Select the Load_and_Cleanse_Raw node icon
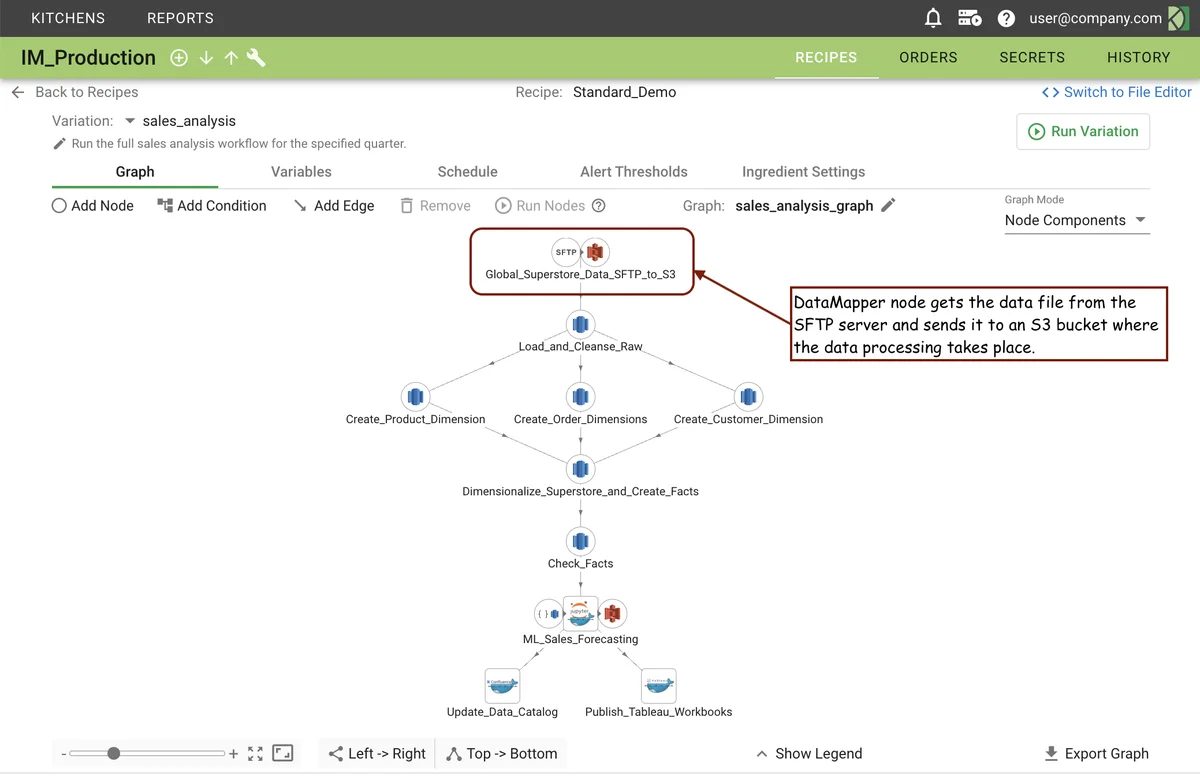This screenshot has width=1200, height=777. (x=580, y=324)
